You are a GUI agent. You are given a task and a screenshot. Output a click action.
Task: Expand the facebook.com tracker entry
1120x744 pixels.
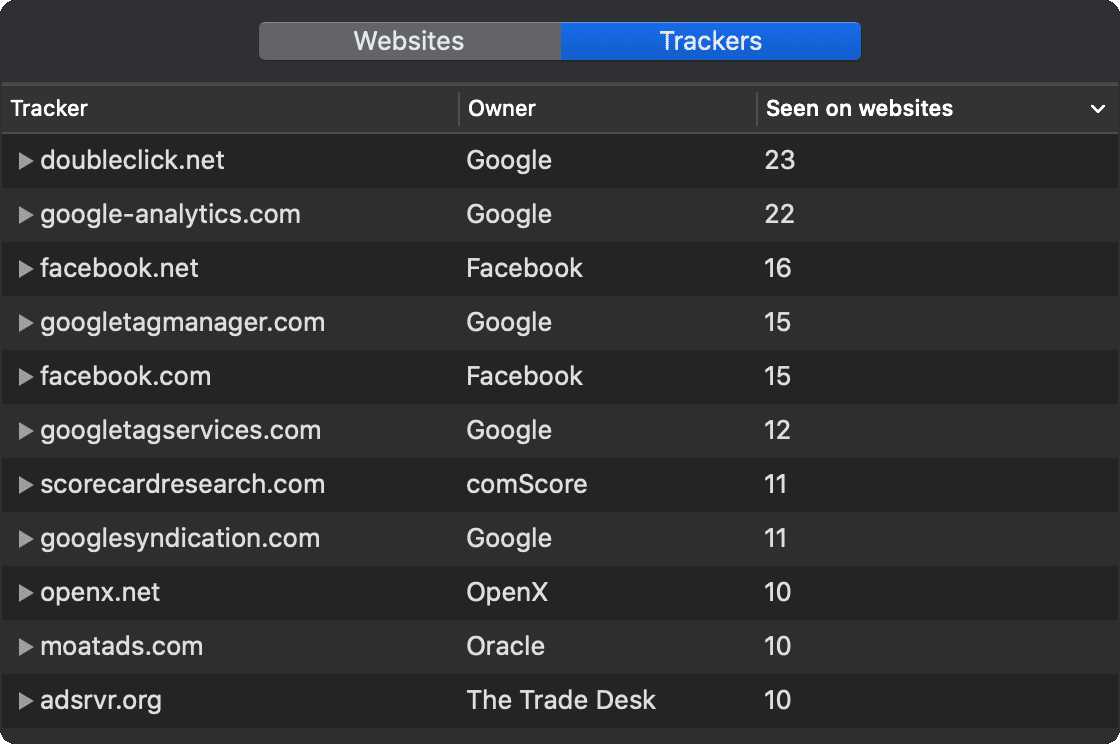(25, 376)
